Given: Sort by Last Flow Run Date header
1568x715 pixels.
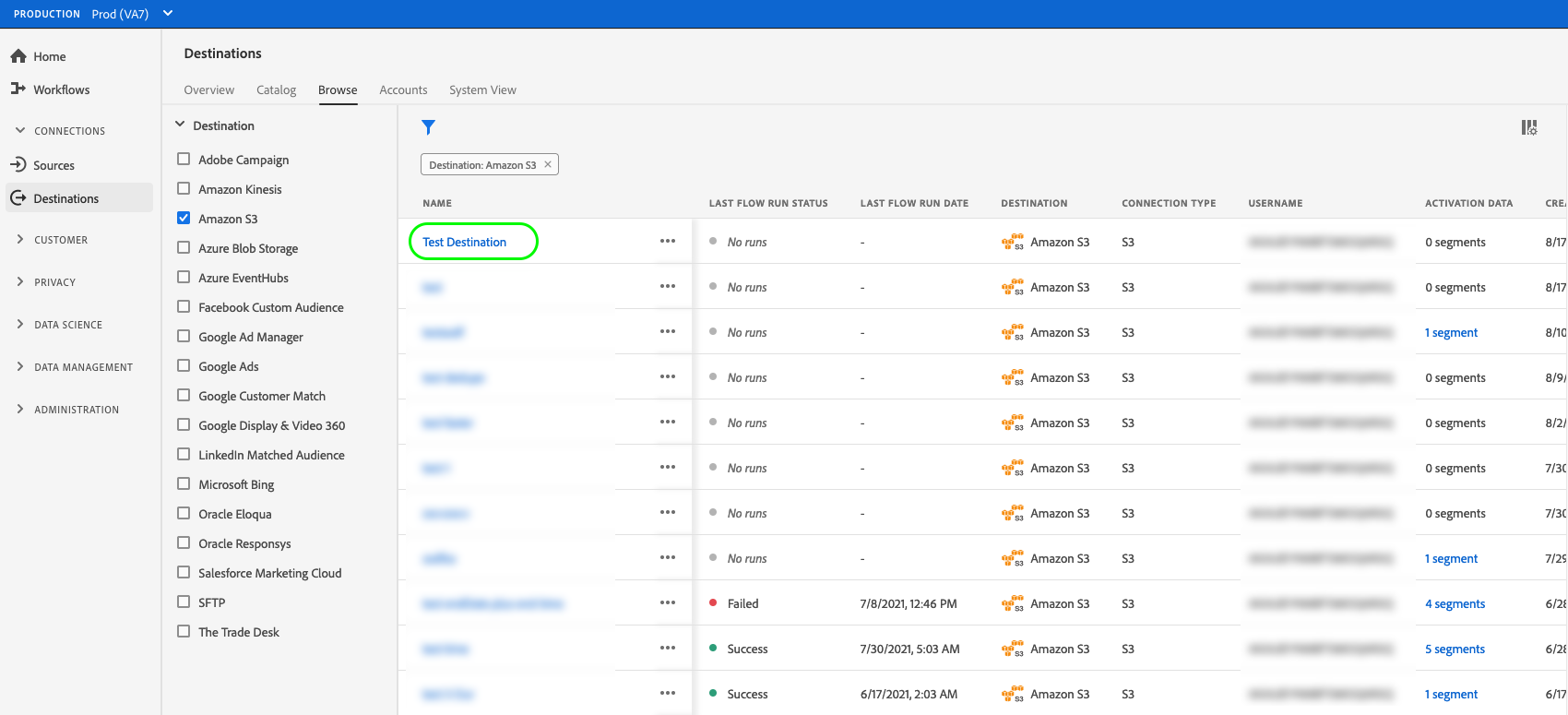Looking at the screenshot, I should [x=914, y=203].
